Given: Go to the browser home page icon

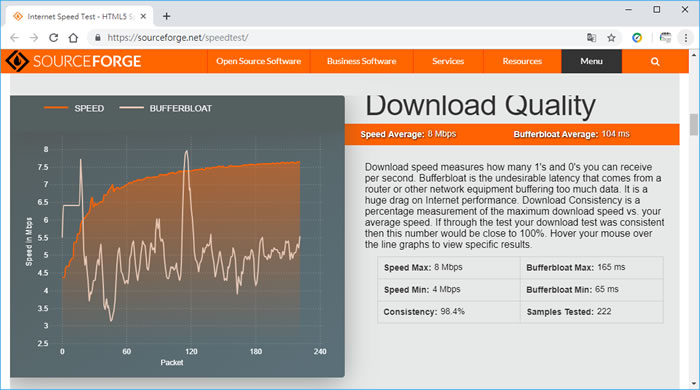Looking at the screenshot, I should point(73,38).
